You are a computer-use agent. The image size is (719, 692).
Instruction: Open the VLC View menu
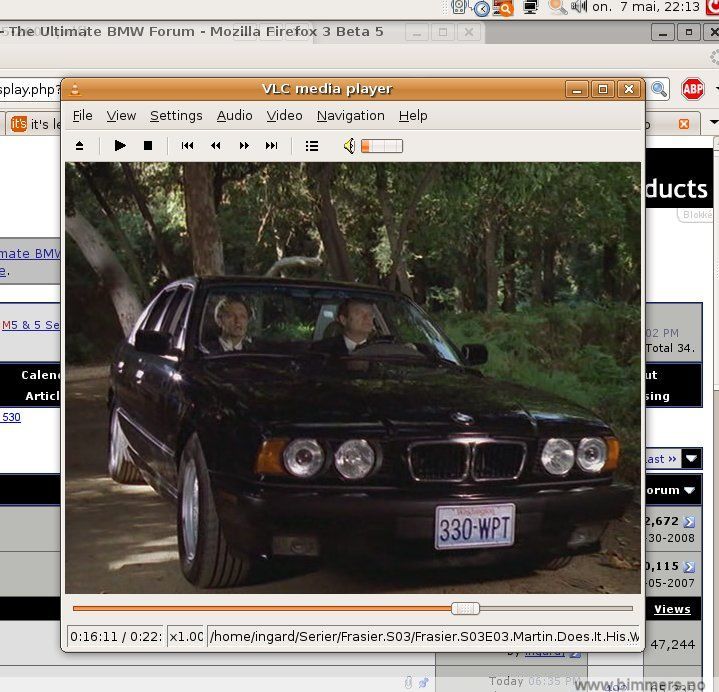[x=121, y=116]
